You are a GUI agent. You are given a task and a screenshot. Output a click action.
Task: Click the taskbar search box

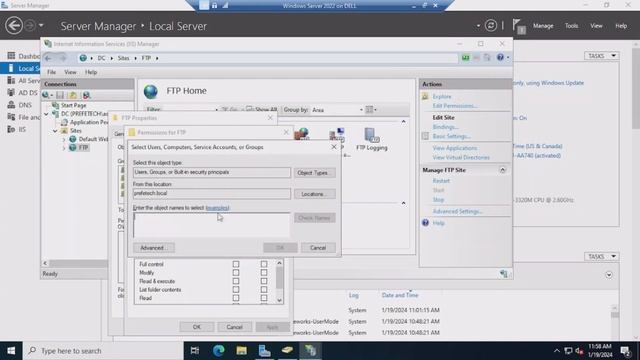tap(103, 351)
